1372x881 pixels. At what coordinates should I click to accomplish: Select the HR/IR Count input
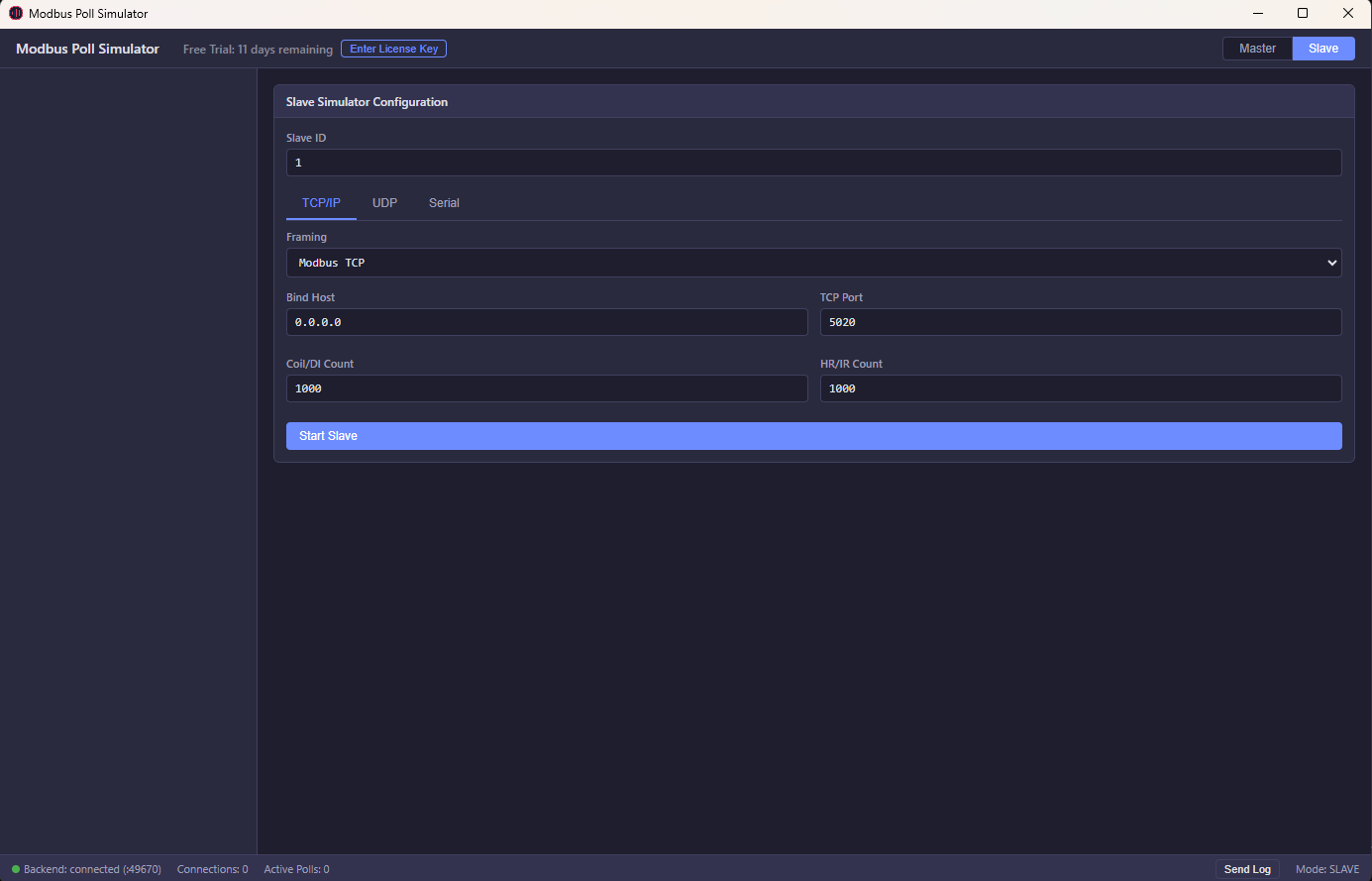1080,387
